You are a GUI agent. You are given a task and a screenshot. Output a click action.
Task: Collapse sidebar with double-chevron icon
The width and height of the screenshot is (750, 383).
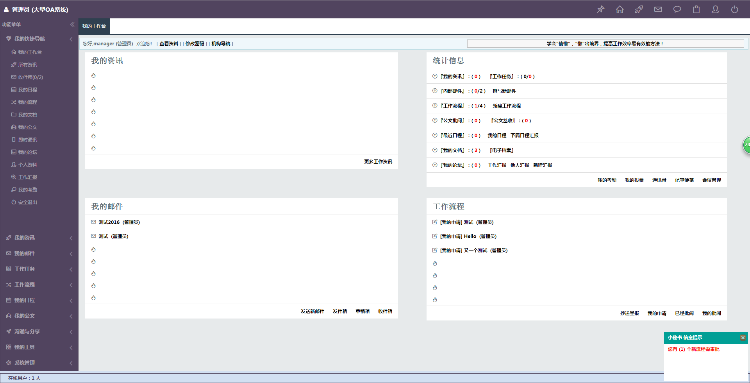[x=72, y=24]
